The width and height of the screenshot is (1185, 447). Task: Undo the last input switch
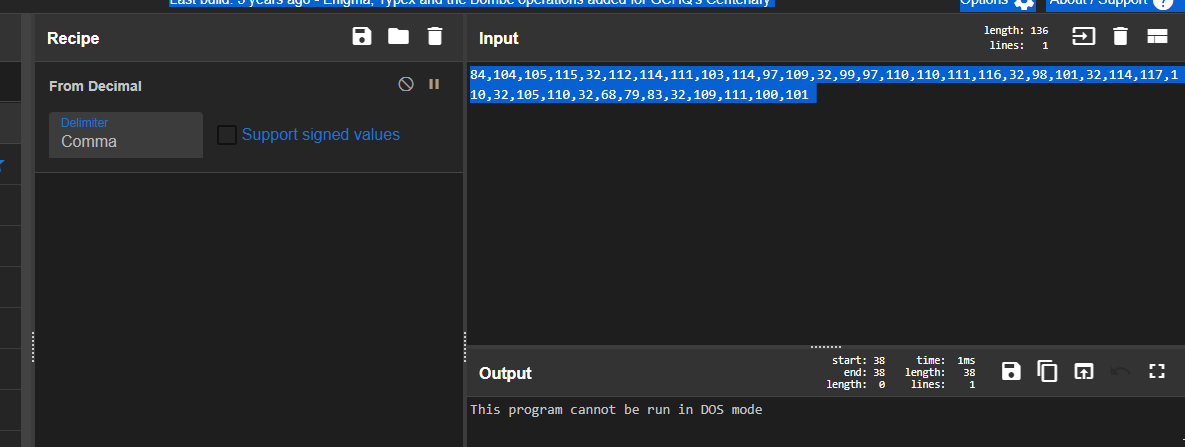pos(1120,371)
